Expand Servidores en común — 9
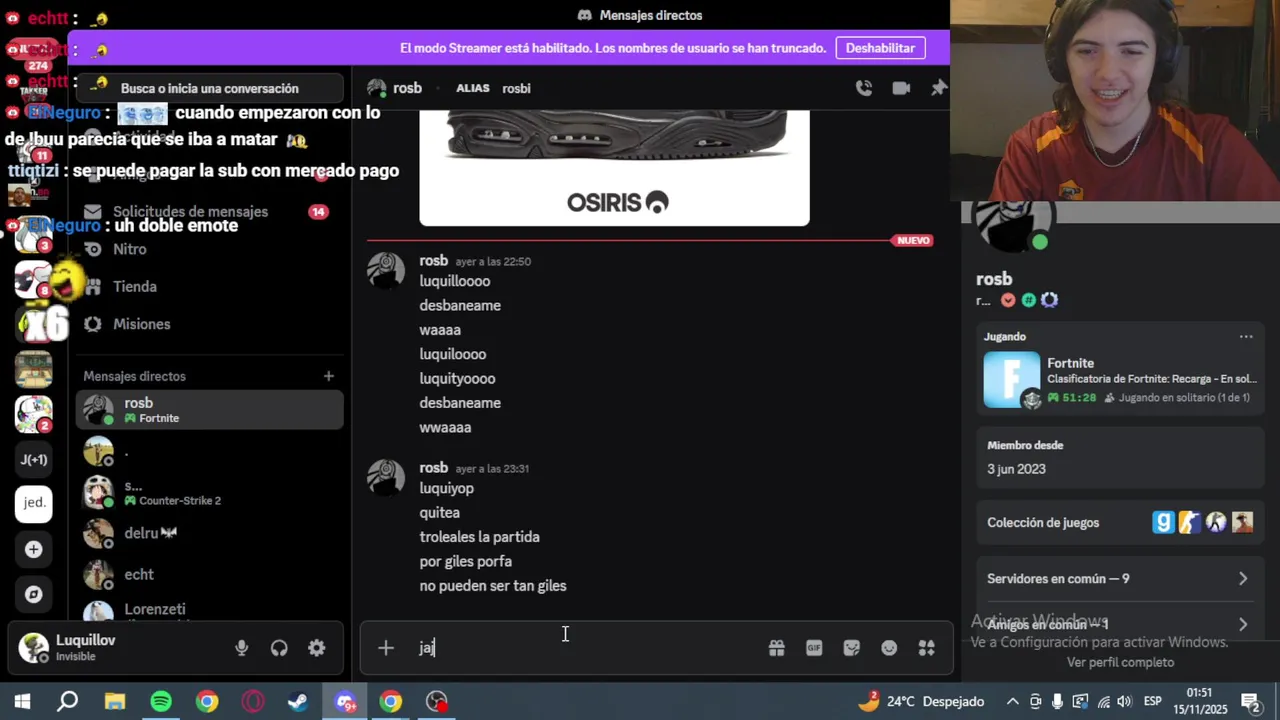This screenshot has height=720, width=1280. (1120, 579)
